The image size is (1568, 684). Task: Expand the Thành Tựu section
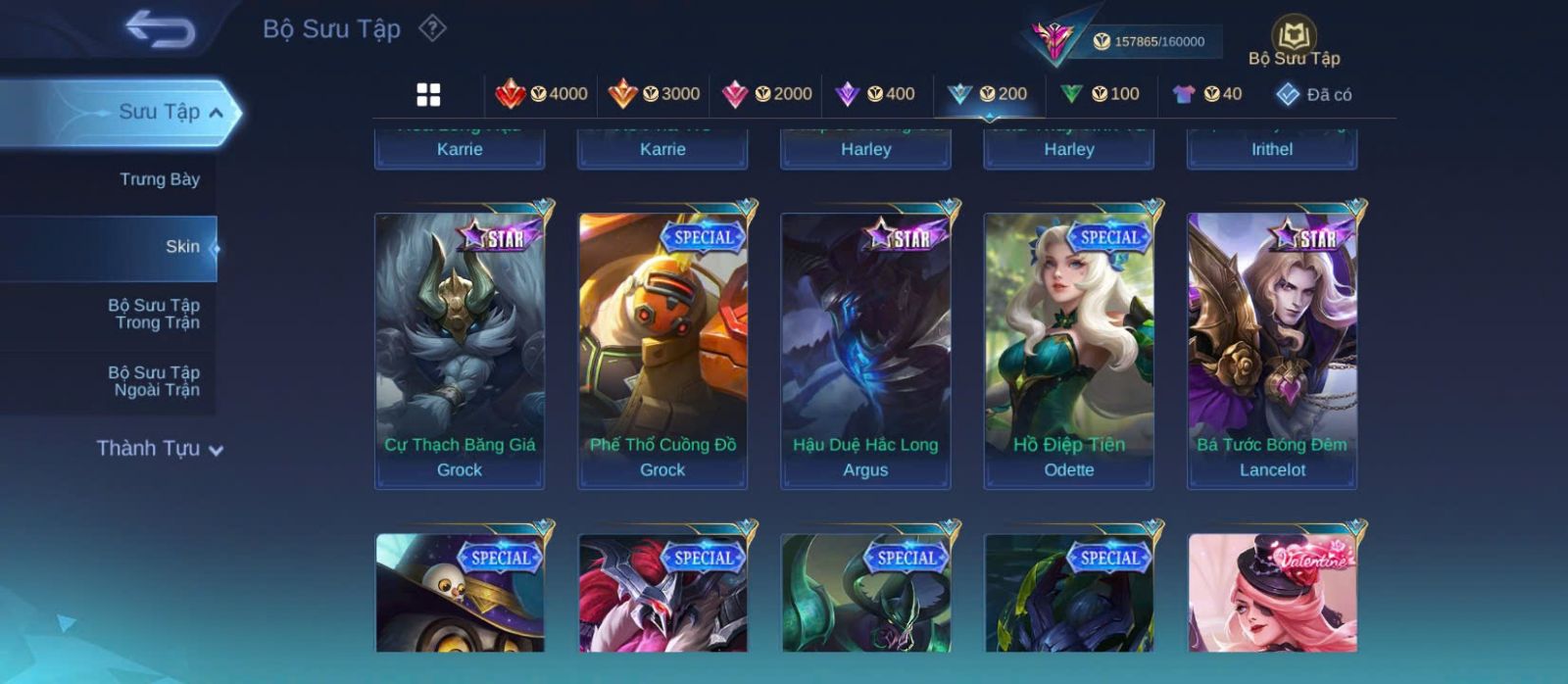click(x=160, y=449)
